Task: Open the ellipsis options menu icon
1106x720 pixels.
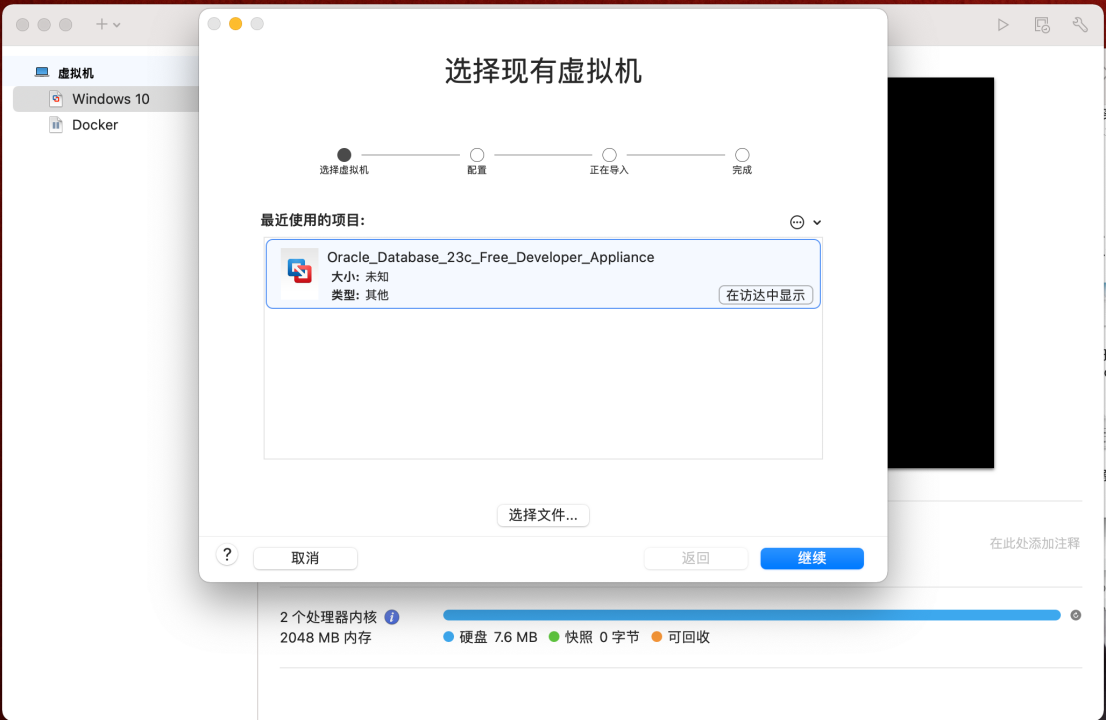Action: point(796,222)
